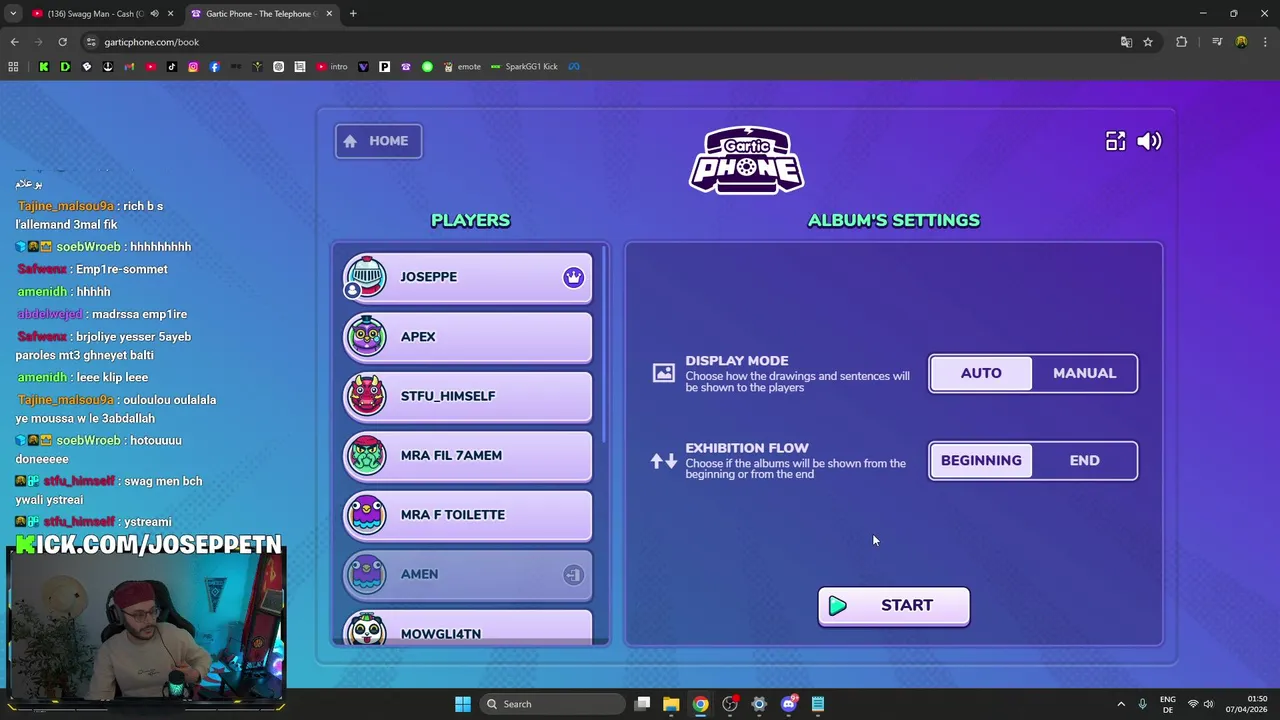This screenshot has width=1280, height=720.
Task: Select player MRA FIL 7AMEM
Action: (467, 455)
